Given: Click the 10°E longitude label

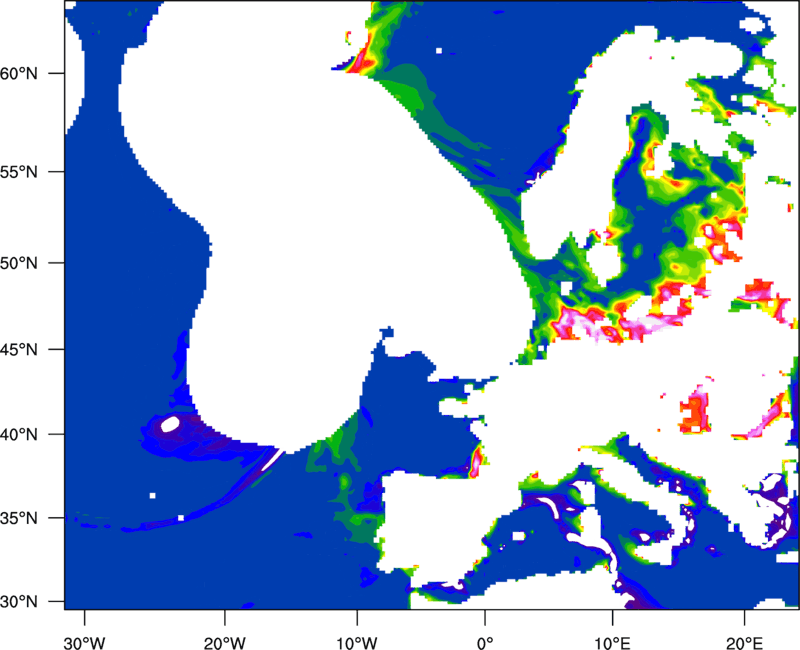Looking at the screenshot, I should coord(612,643).
